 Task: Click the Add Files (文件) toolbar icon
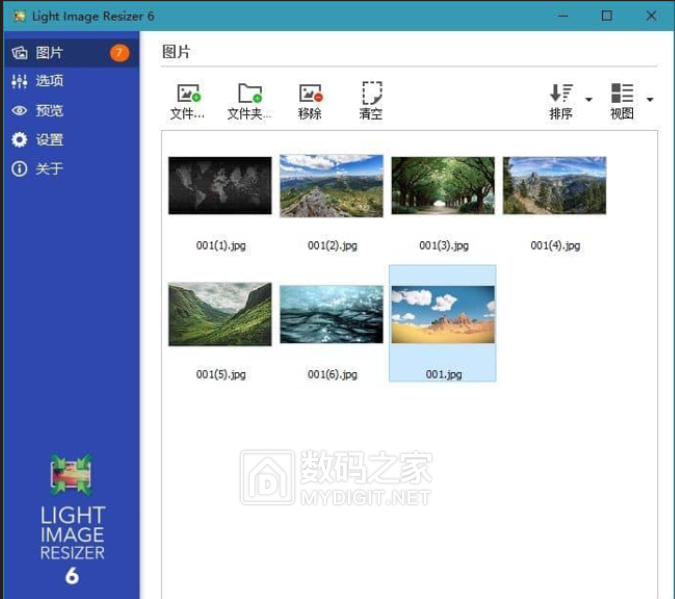(x=187, y=95)
